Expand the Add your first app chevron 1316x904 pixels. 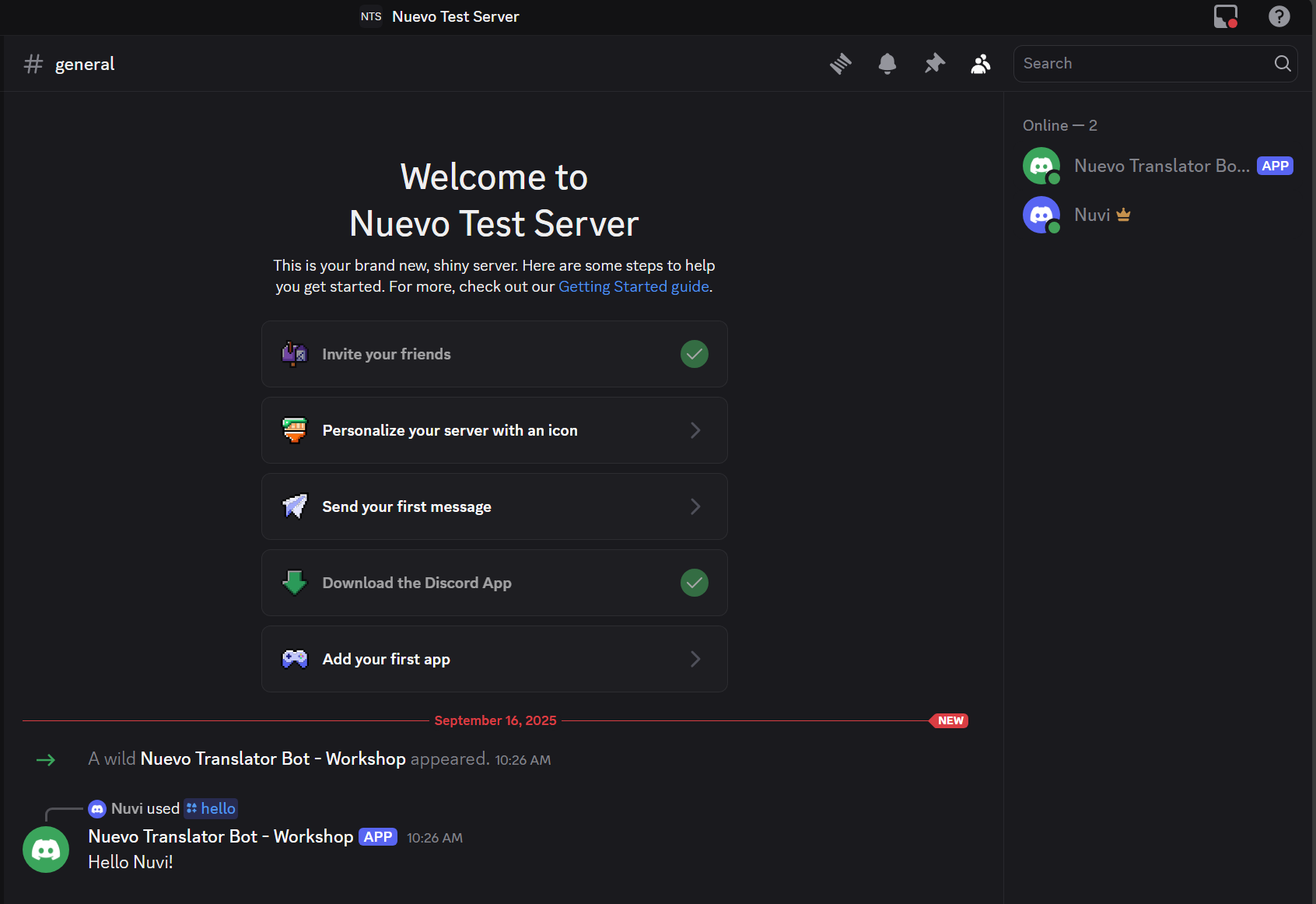695,659
